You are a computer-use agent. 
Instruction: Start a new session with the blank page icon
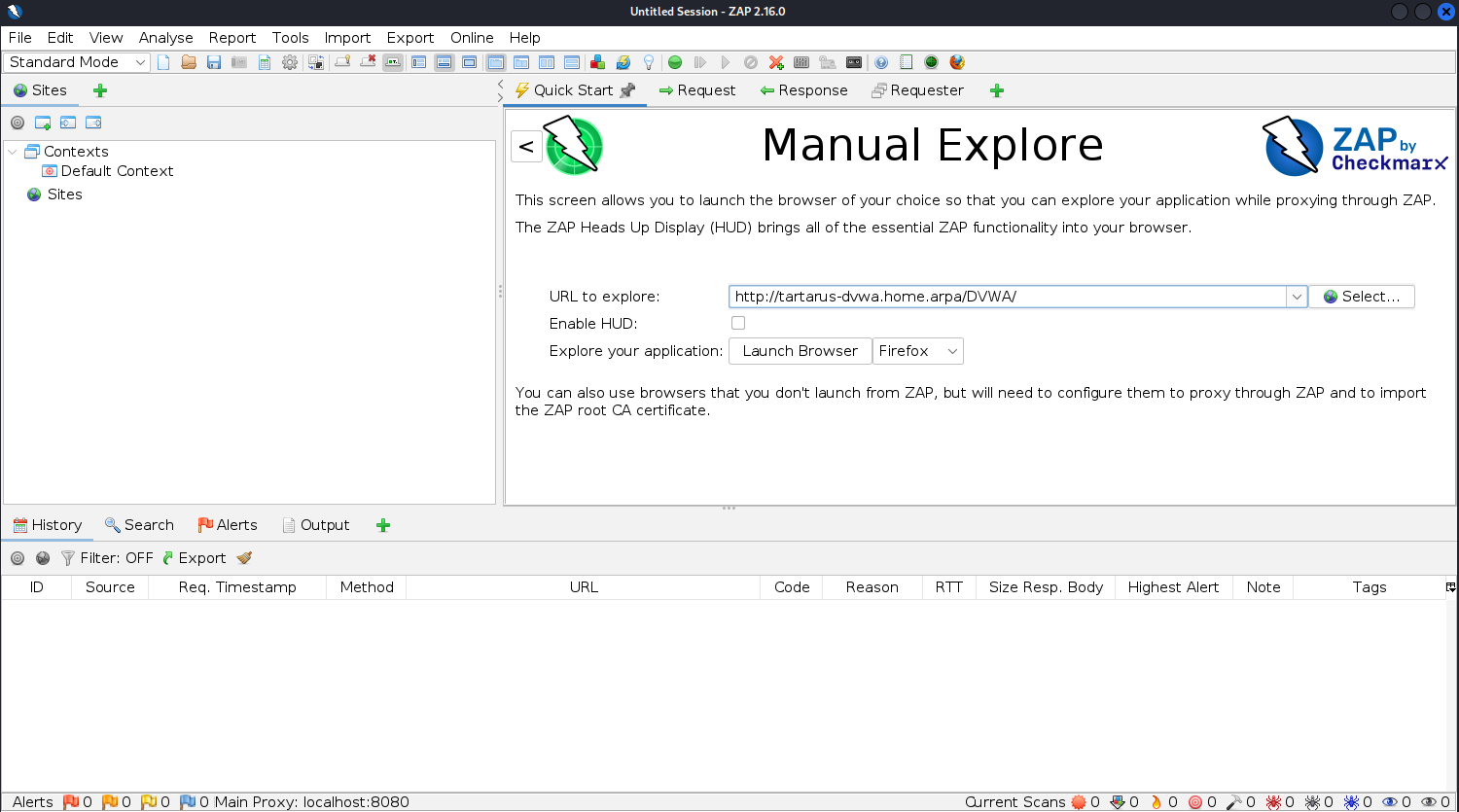coord(162,61)
